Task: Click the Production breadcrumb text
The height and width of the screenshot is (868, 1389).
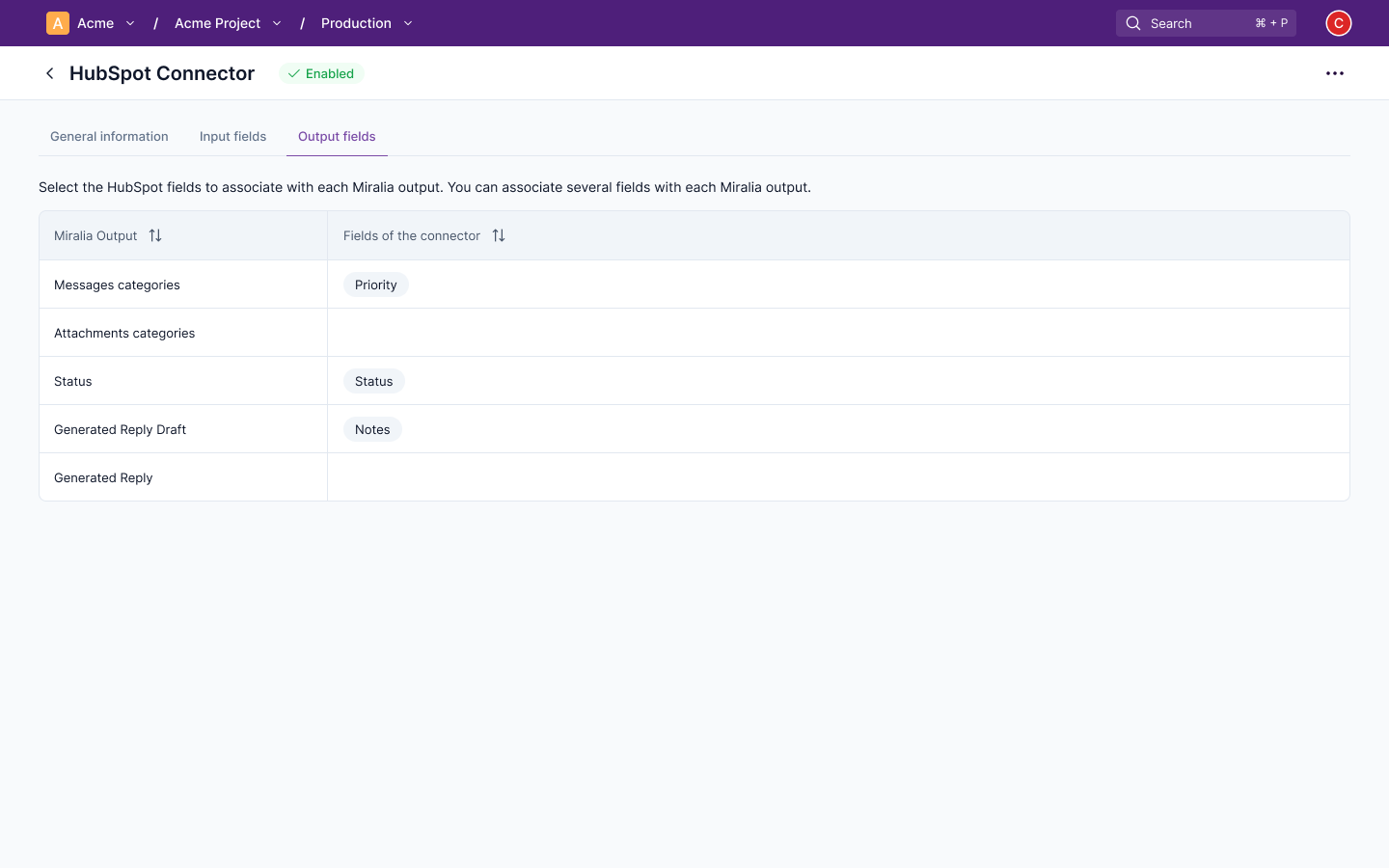Action: [356, 23]
